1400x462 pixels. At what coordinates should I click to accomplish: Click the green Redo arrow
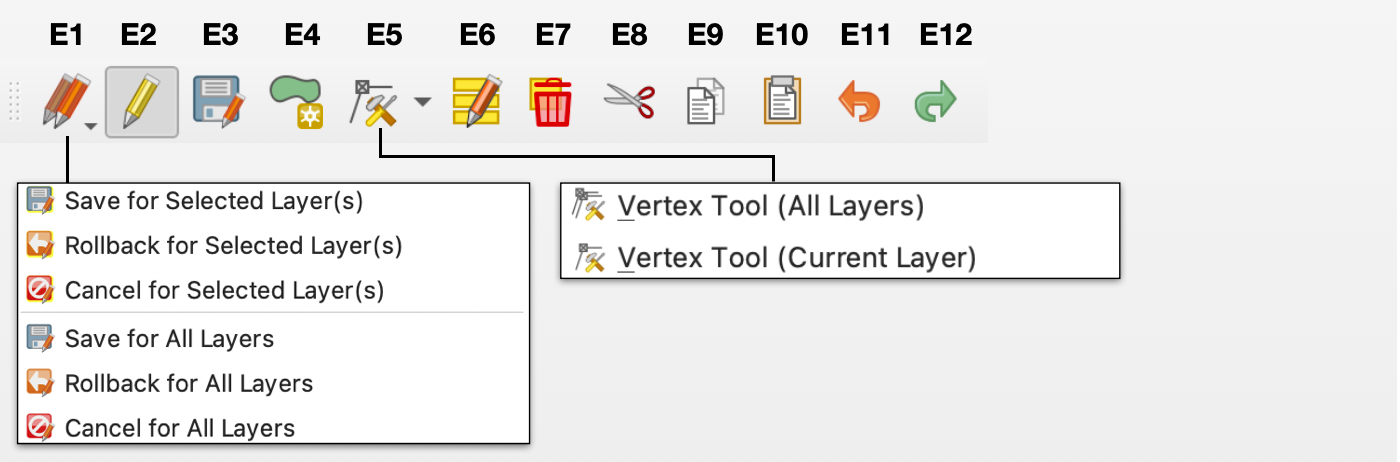pos(936,102)
